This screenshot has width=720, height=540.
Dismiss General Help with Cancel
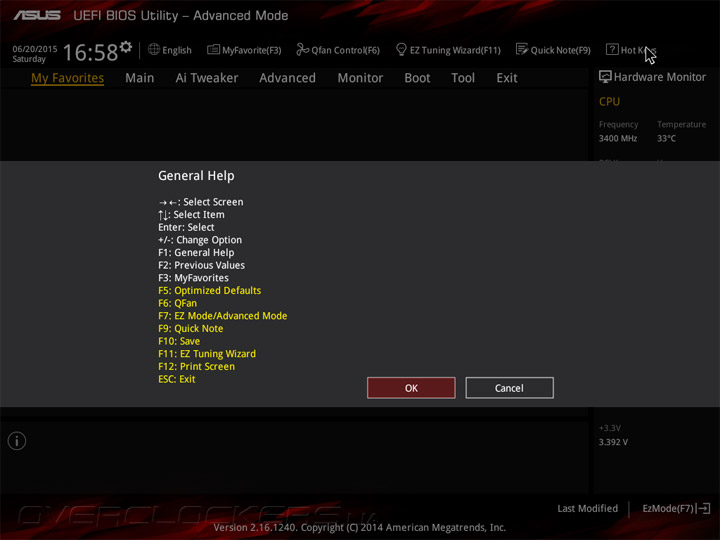click(509, 388)
